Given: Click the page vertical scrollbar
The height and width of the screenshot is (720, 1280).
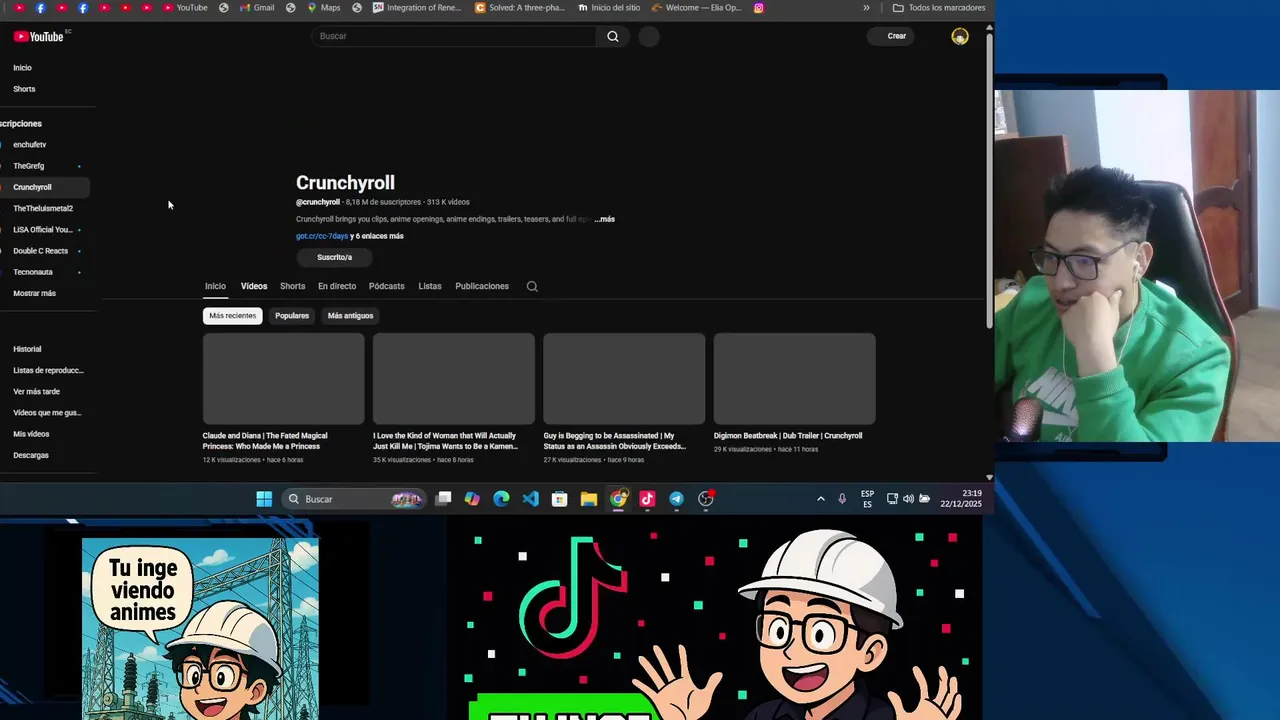Looking at the screenshot, I should 989,180.
